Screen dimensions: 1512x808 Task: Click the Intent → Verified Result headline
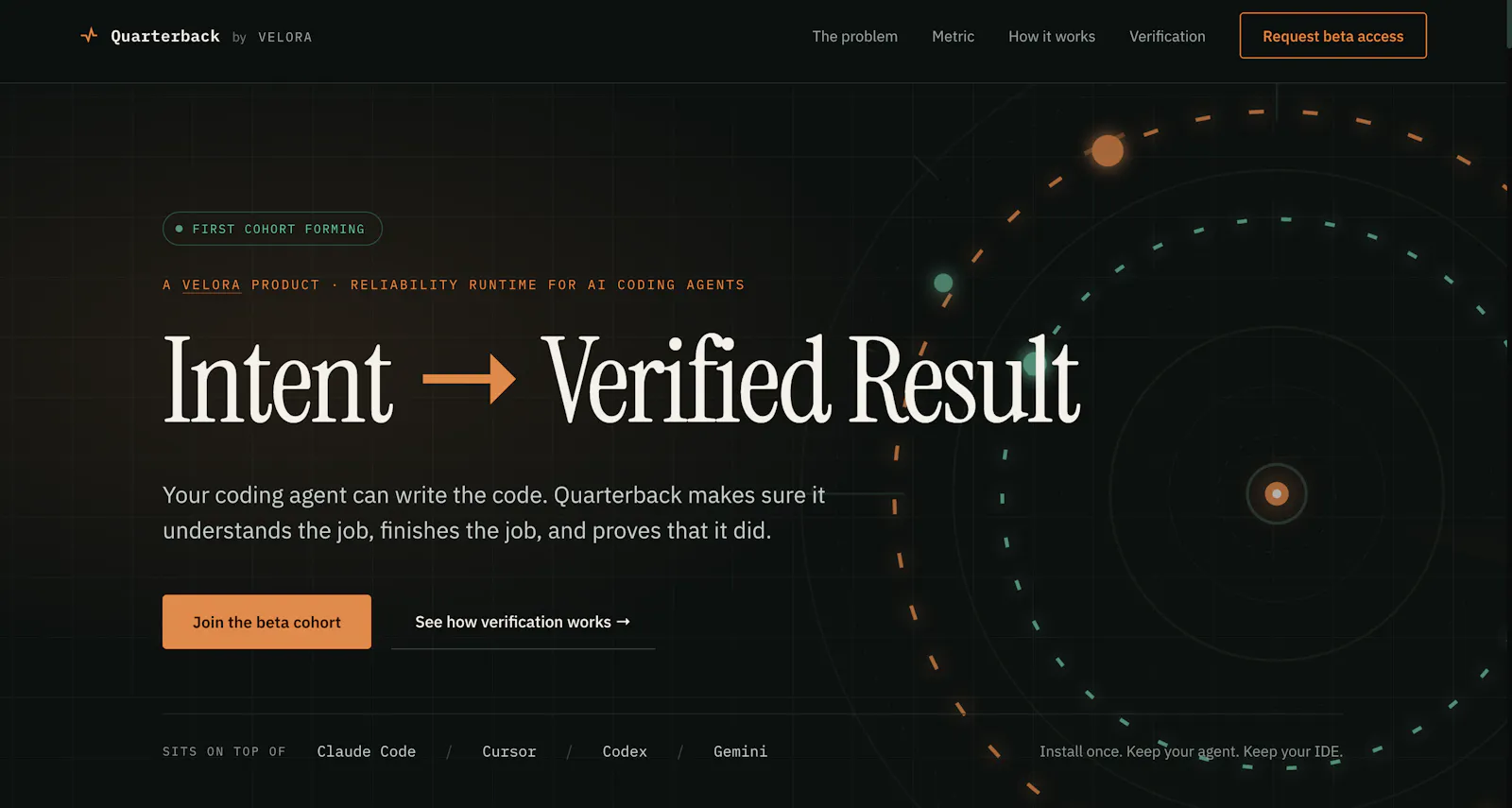tap(622, 380)
